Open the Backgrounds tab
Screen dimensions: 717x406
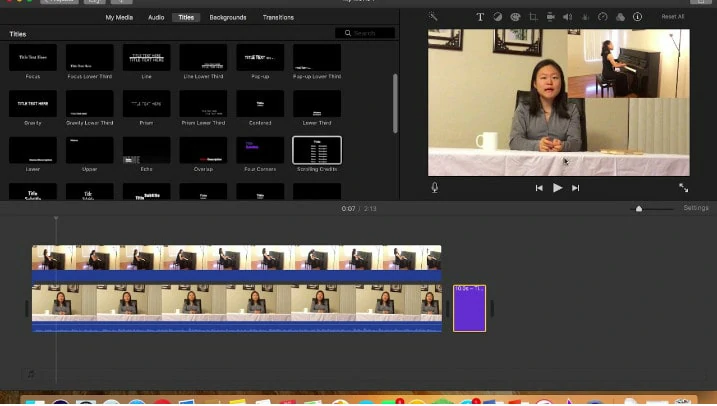point(228,17)
